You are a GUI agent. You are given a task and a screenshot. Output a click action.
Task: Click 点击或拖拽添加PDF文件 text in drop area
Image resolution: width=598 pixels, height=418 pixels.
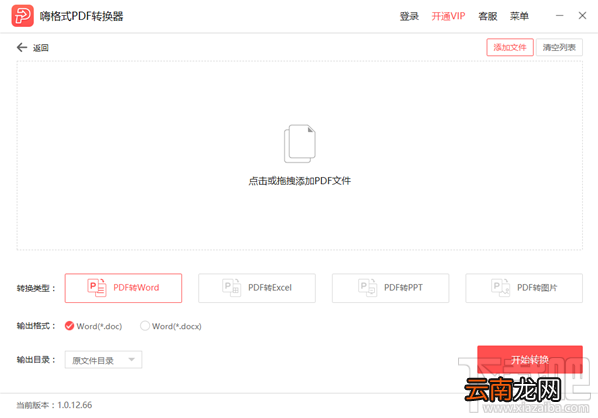299,181
